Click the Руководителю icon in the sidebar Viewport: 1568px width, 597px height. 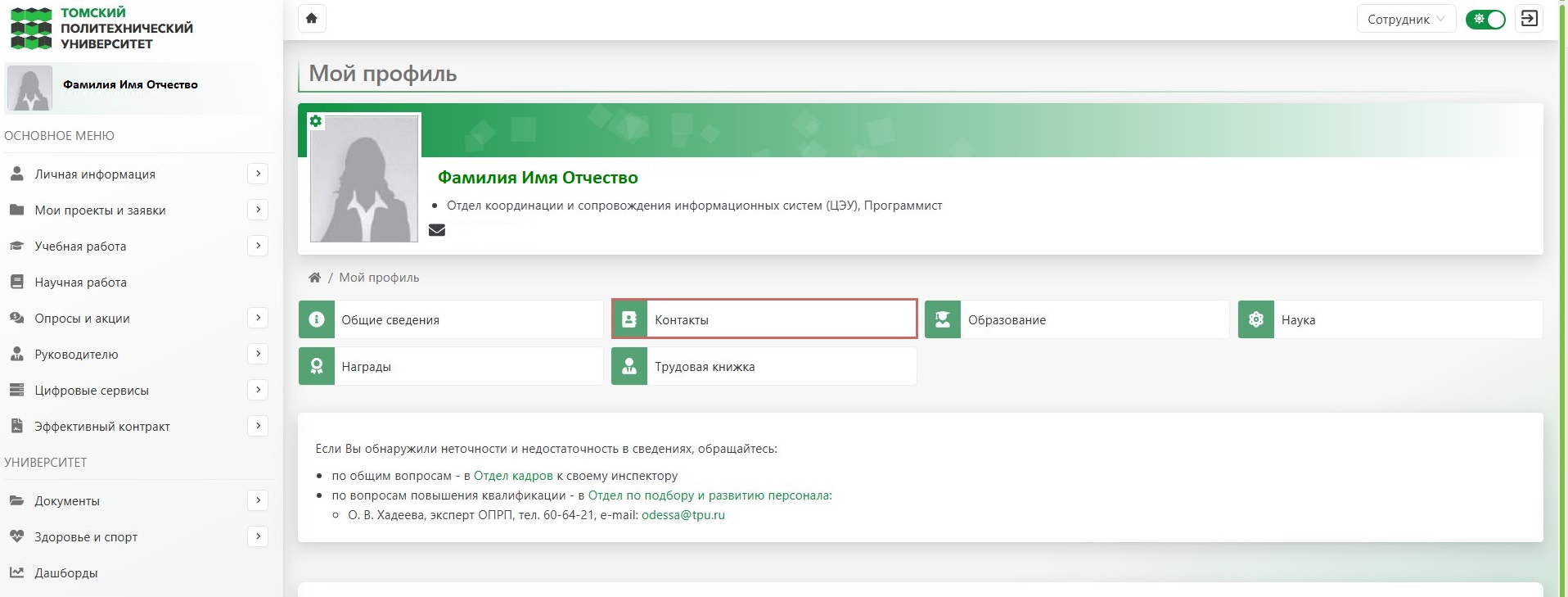tap(16, 354)
